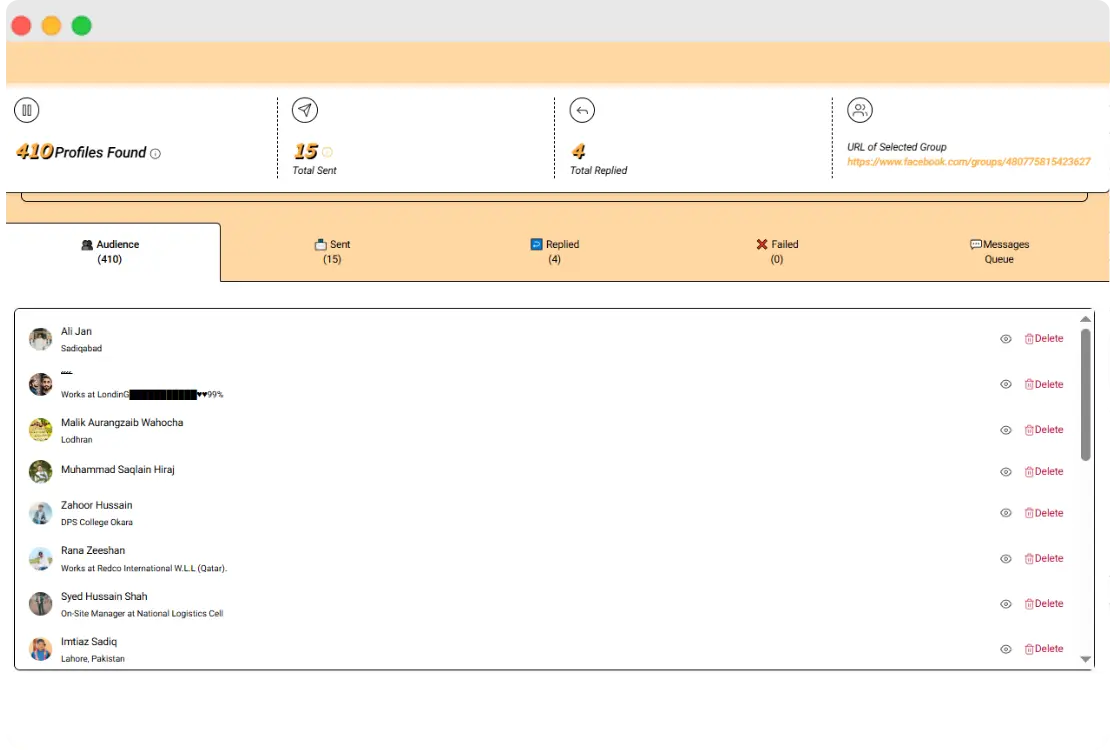Delete Imtiaz Sadiq from list
The image size is (1116, 750).
[1043, 650]
